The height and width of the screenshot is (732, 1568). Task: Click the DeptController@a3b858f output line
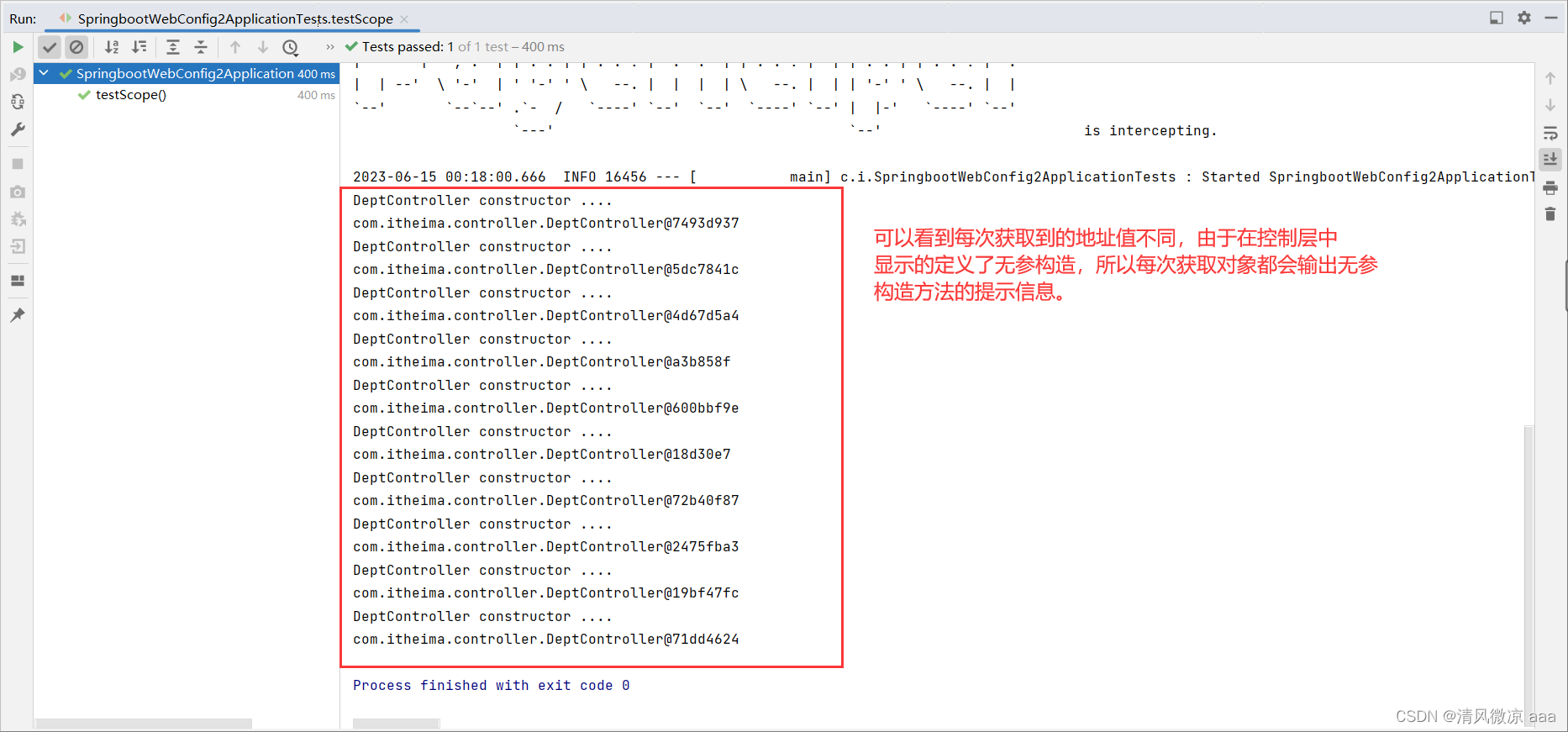coord(542,361)
